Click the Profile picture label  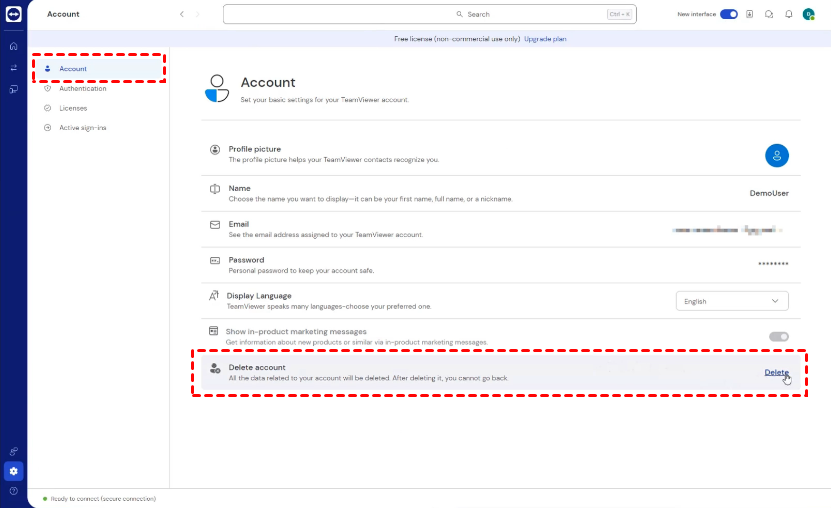[x=254, y=149]
